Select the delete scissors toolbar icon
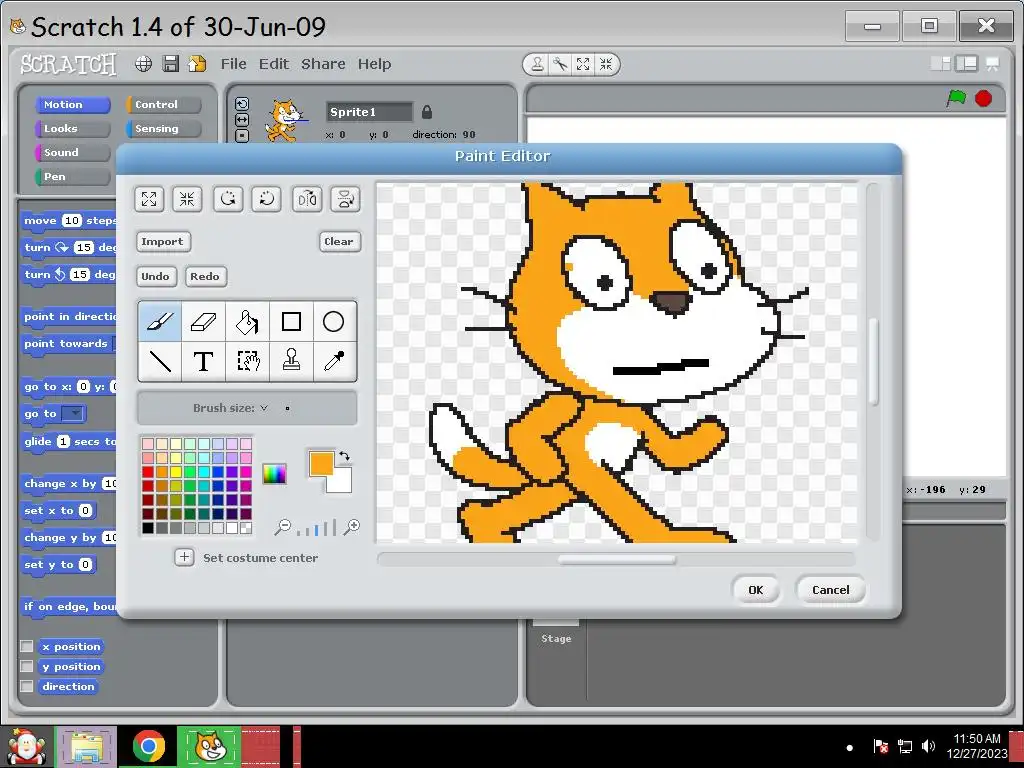 pos(560,64)
